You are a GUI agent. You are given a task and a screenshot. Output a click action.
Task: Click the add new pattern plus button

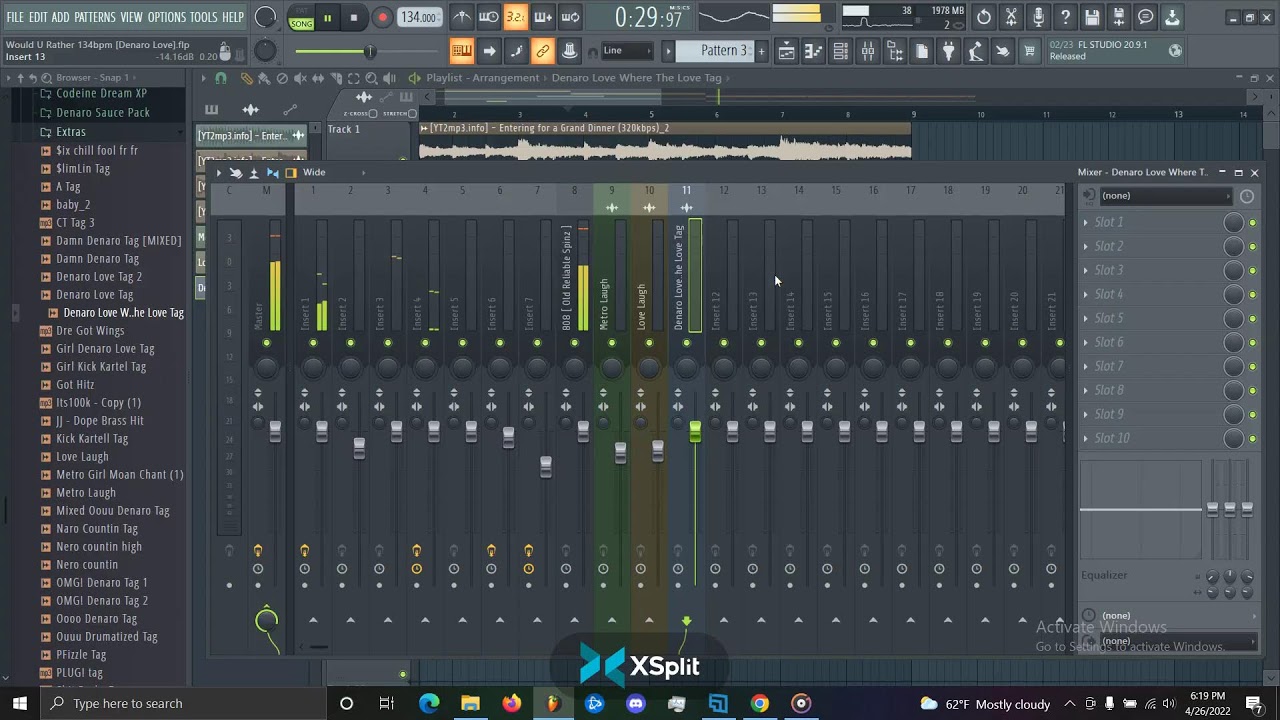pyautogui.click(x=761, y=51)
